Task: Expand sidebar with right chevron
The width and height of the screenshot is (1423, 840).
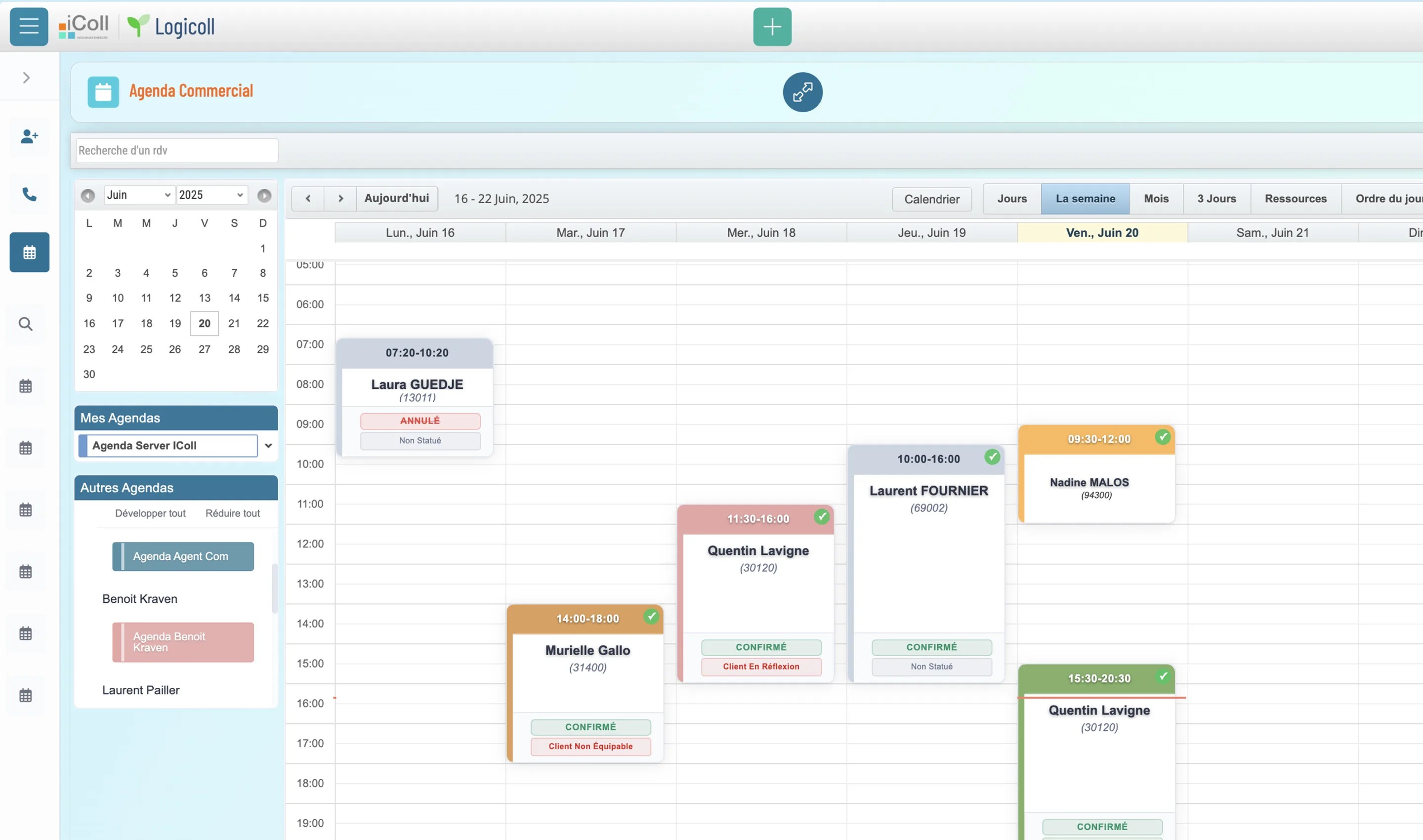Action: coord(26,78)
